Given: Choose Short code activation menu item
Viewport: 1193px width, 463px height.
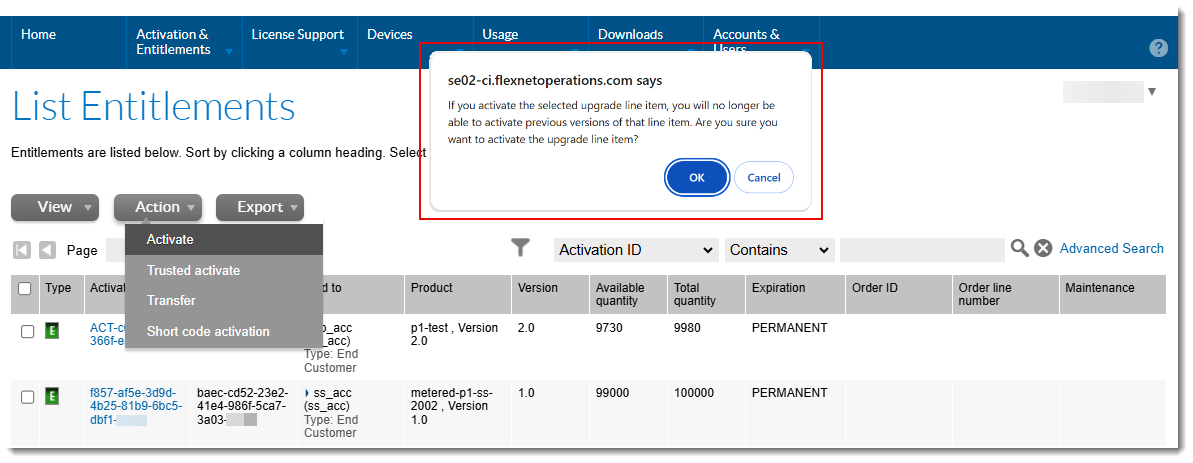Looking at the screenshot, I should click(x=208, y=331).
